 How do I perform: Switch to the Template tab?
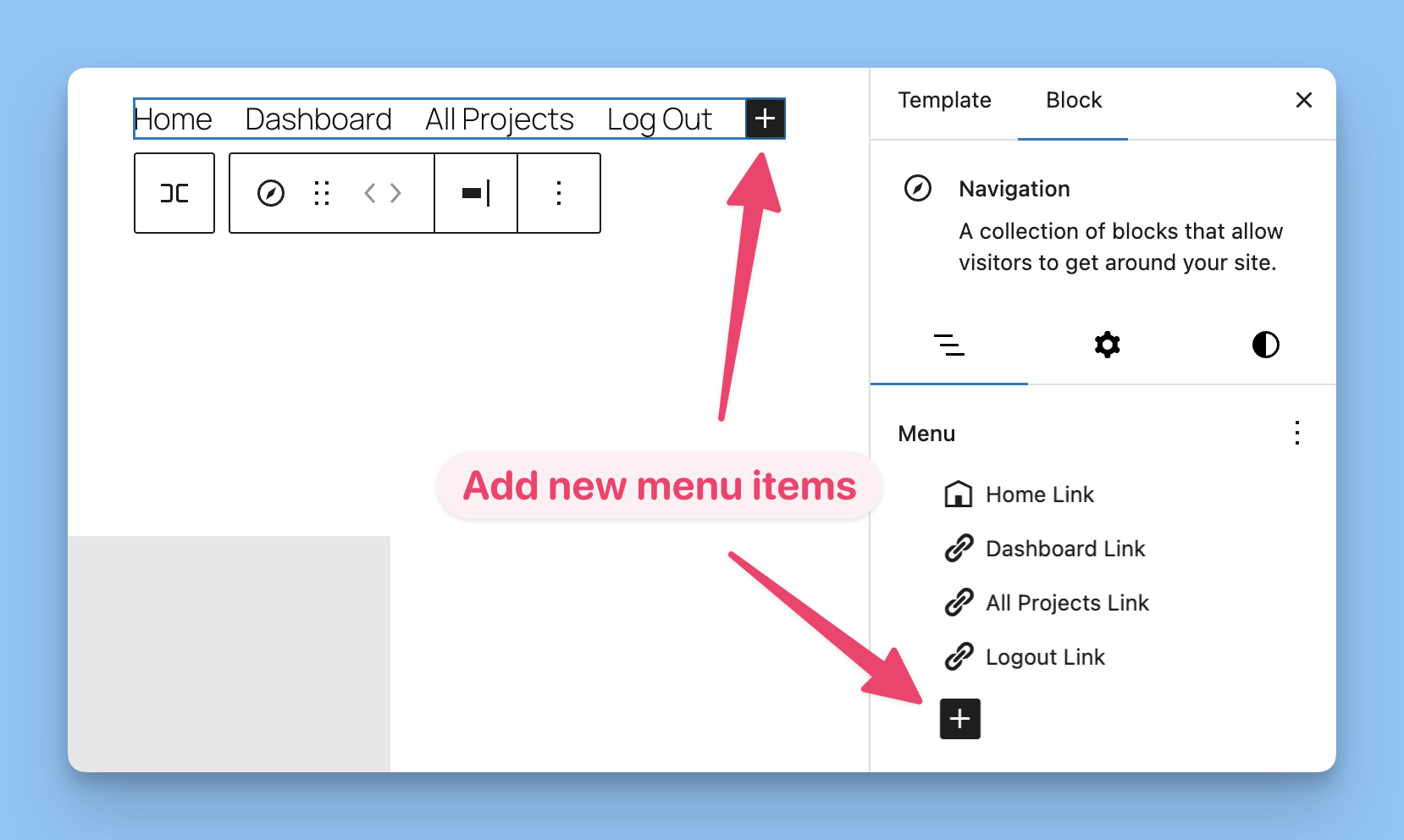944,100
